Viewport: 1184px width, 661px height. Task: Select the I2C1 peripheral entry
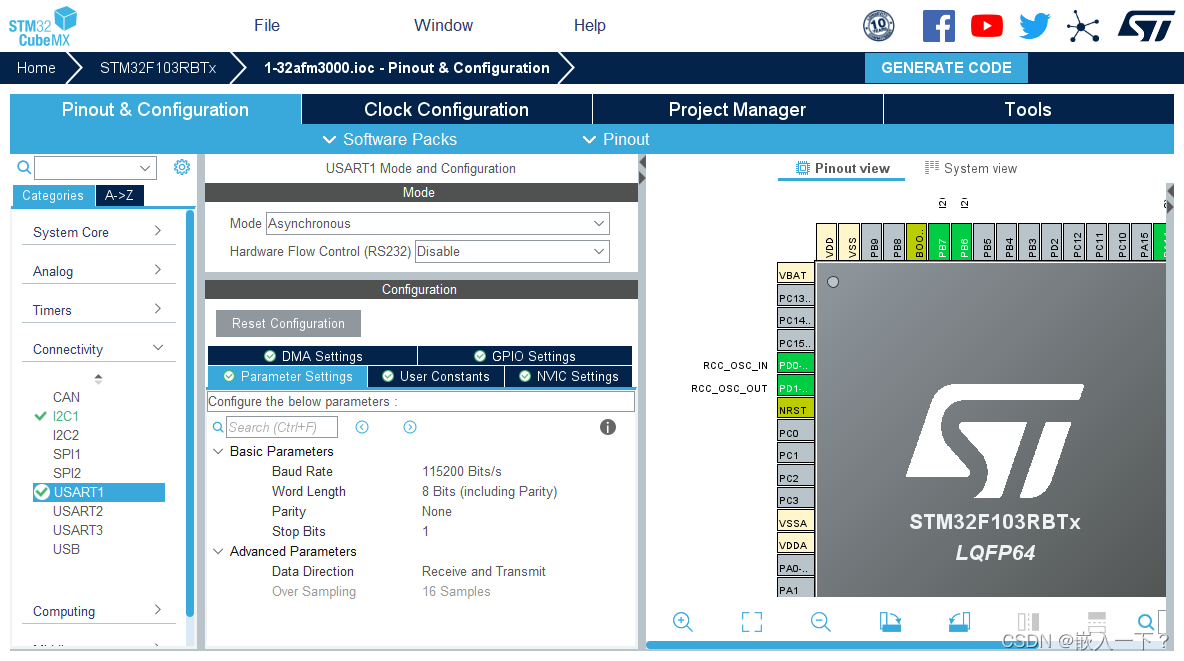[x=66, y=416]
